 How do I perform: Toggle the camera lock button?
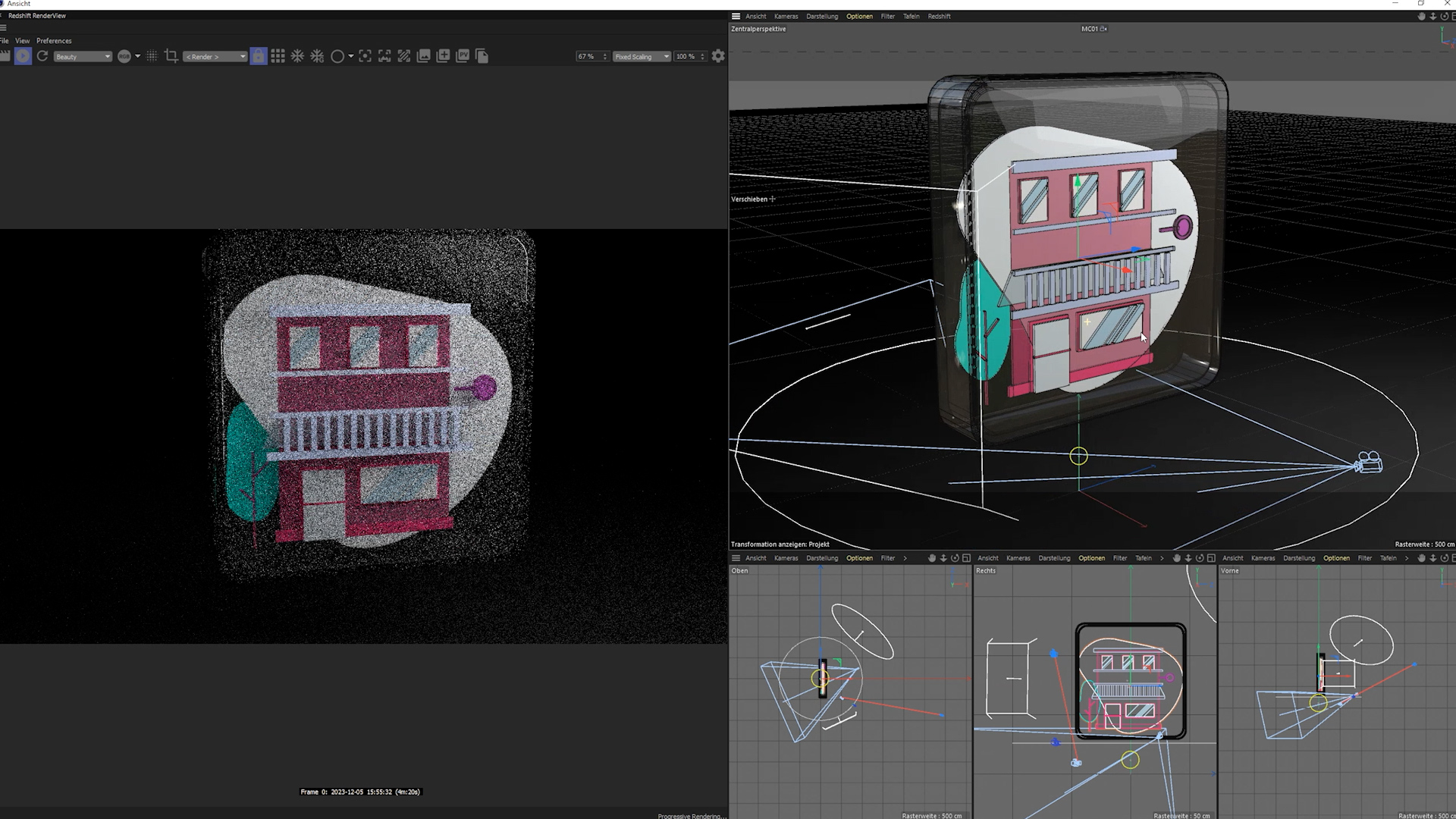258,56
